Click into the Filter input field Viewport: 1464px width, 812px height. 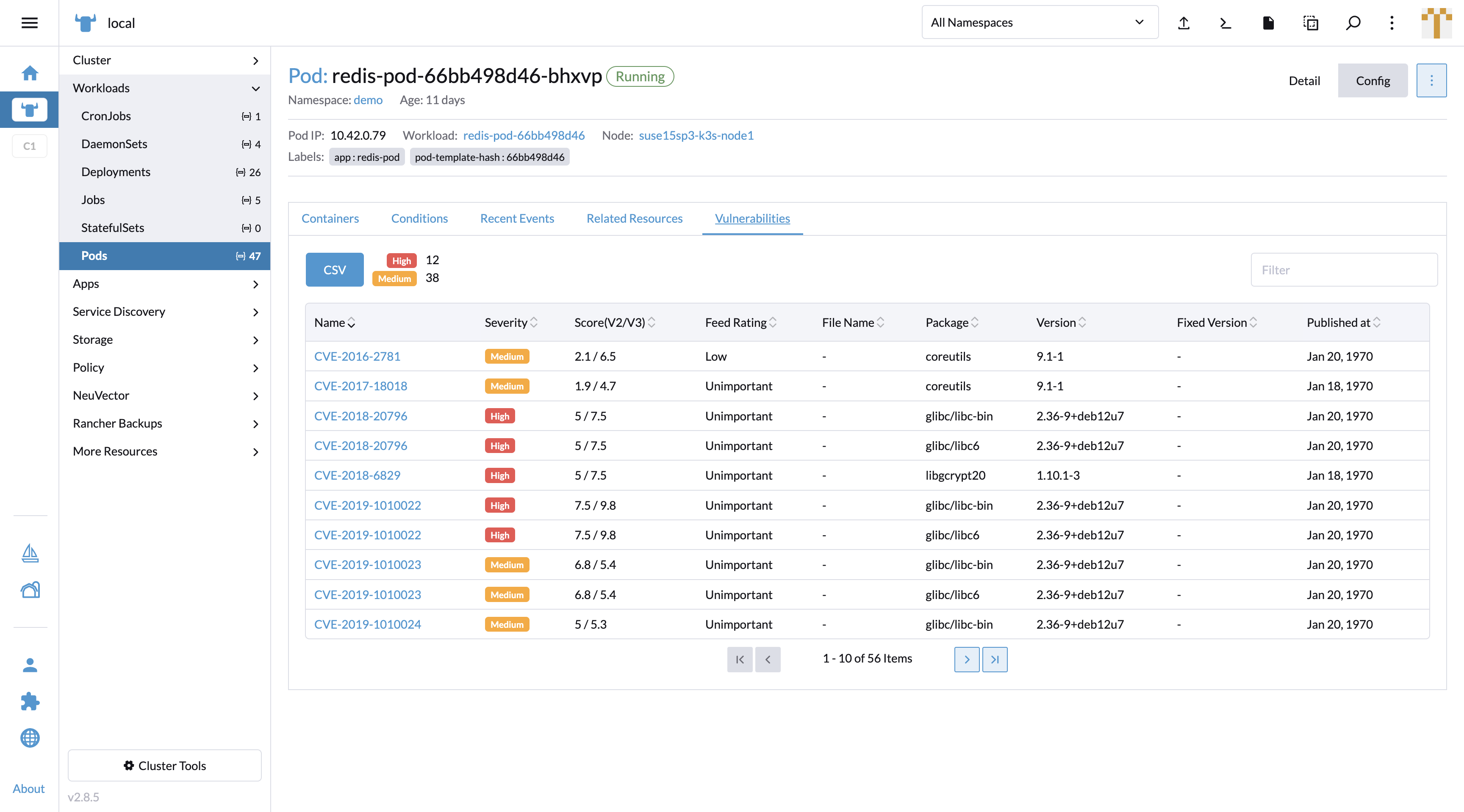point(1344,270)
